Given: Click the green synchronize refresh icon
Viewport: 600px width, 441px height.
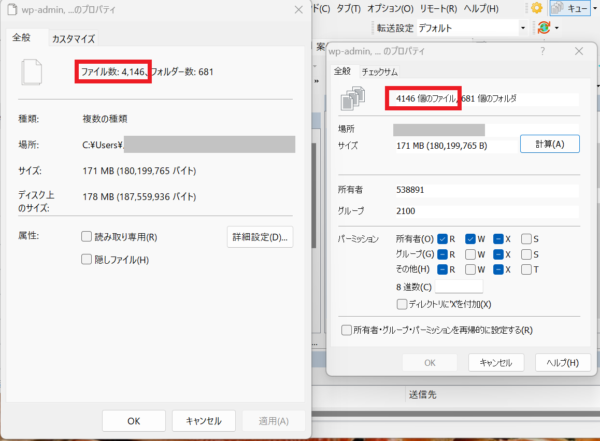Looking at the screenshot, I should click(544, 28).
